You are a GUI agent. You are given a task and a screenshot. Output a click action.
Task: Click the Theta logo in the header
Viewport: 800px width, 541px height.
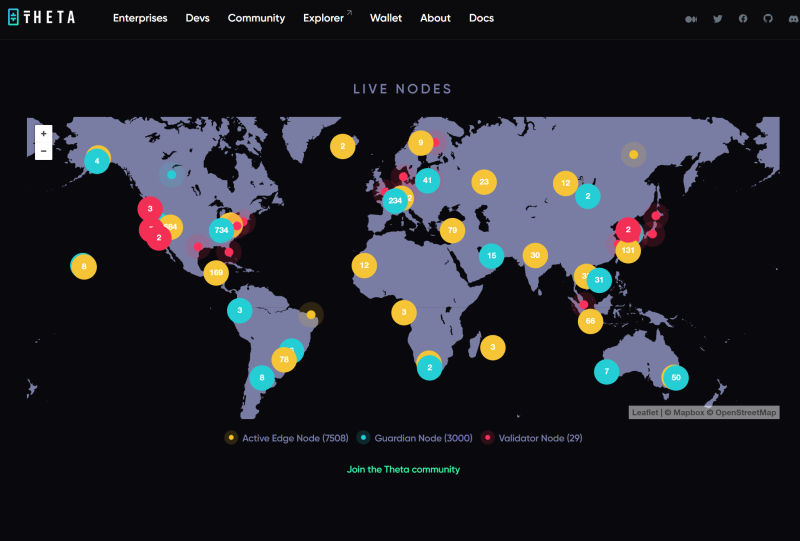tap(42, 17)
